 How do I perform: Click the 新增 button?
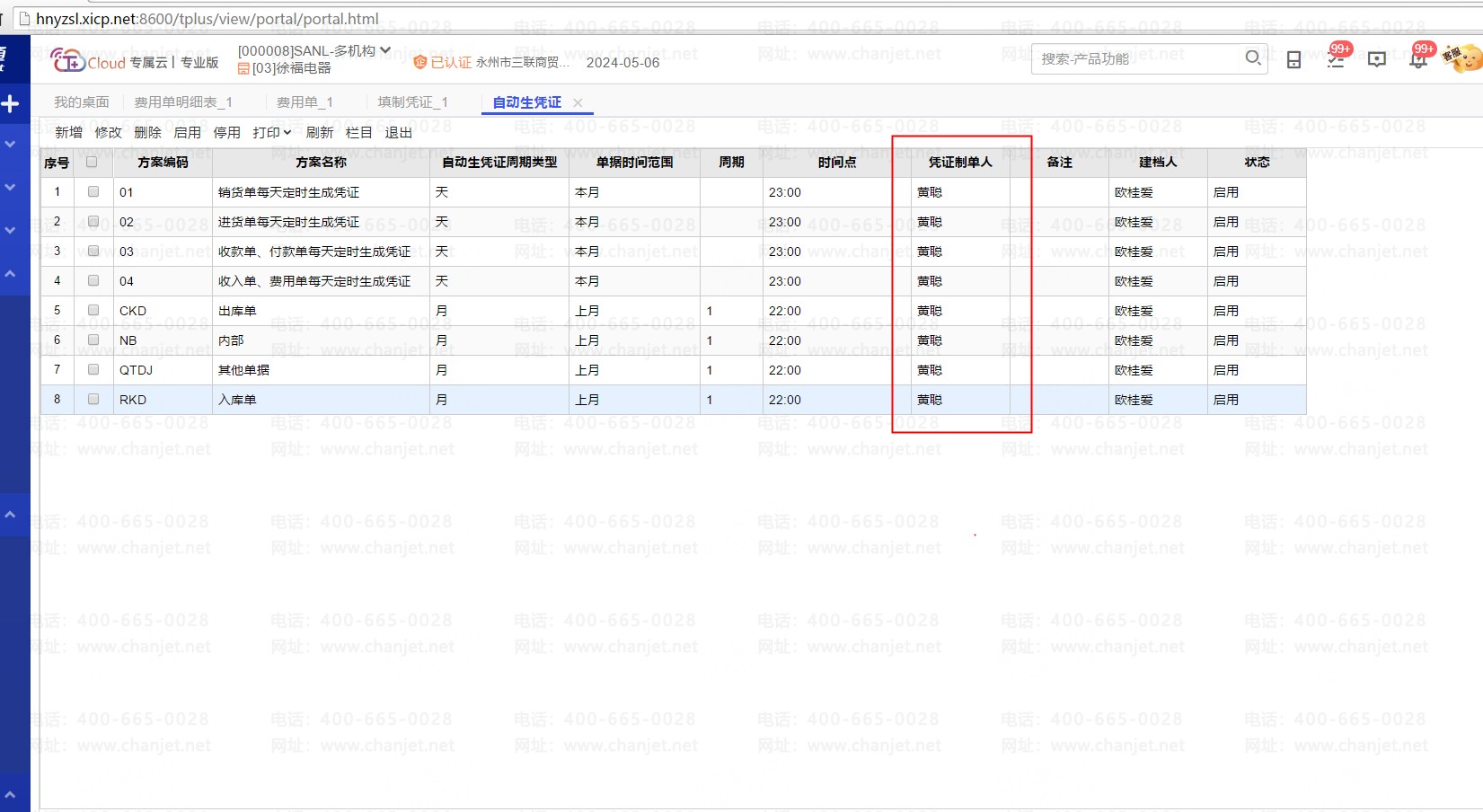68,133
